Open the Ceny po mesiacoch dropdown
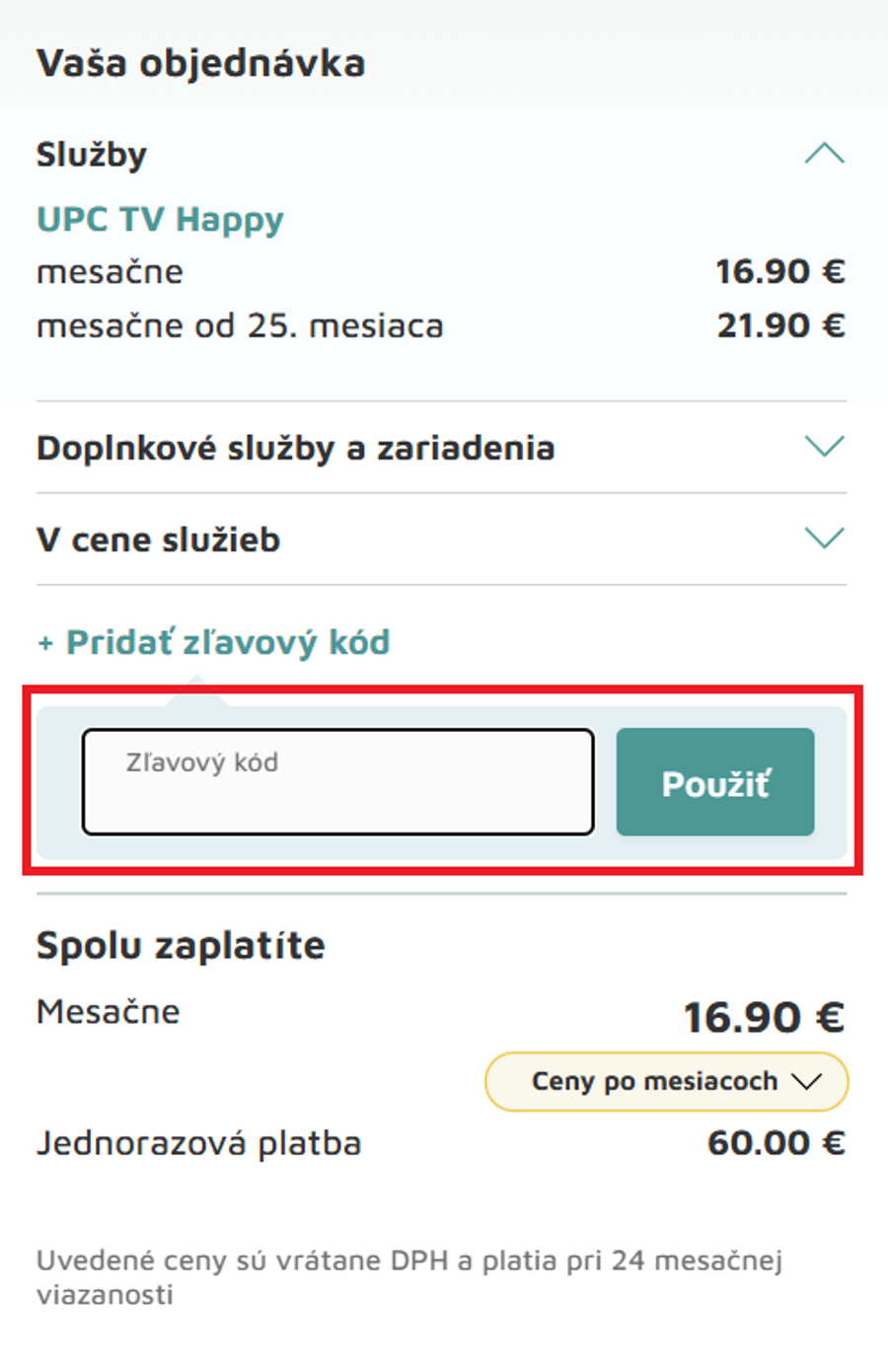This screenshot has height=1372, width=888. click(x=666, y=1081)
